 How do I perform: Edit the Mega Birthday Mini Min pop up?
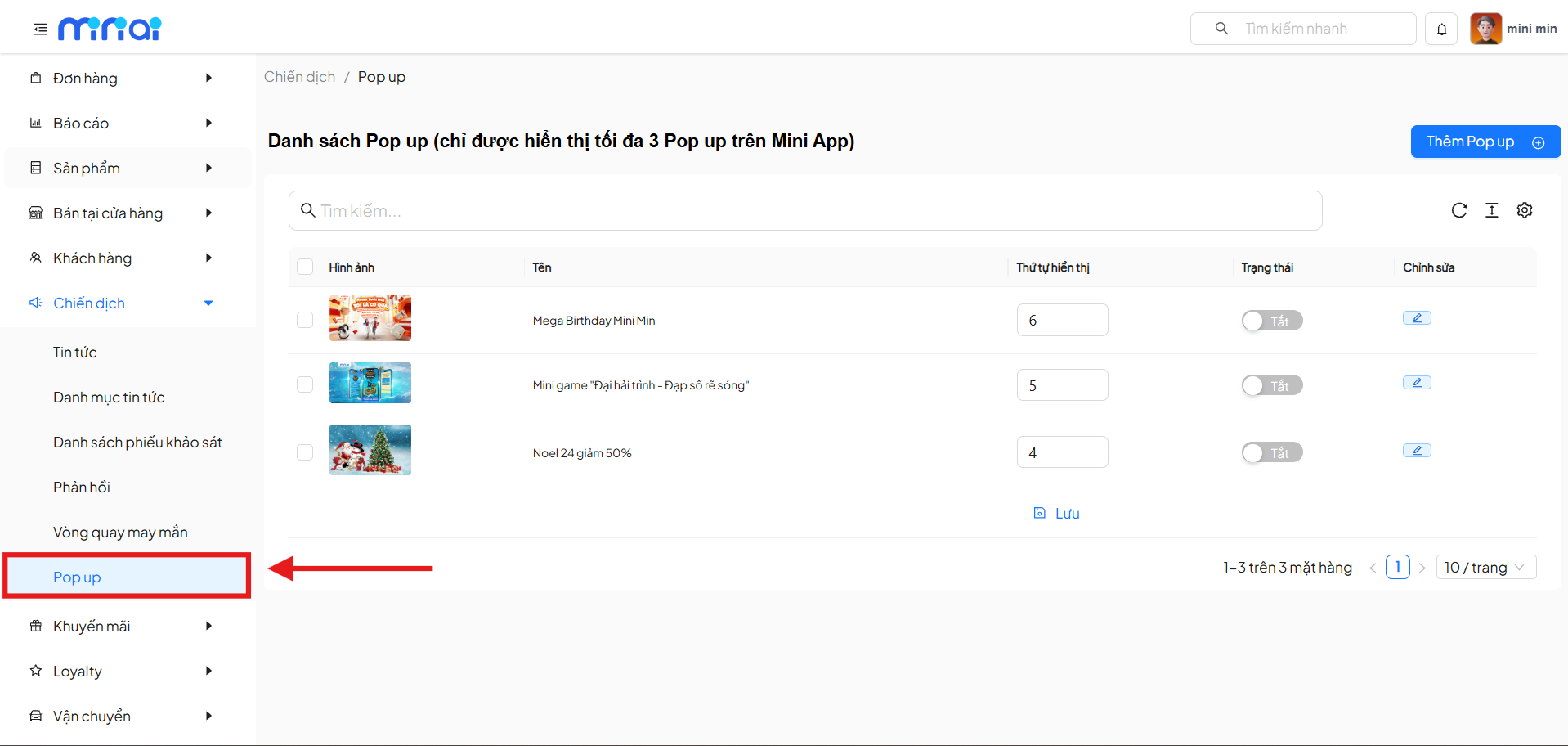point(1417,318)
